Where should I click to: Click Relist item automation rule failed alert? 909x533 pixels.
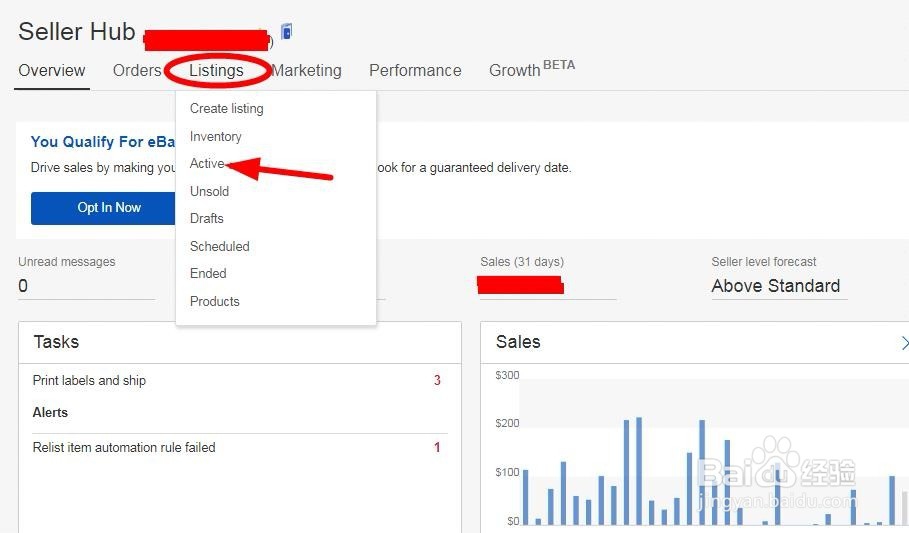[x=124, y=448]
